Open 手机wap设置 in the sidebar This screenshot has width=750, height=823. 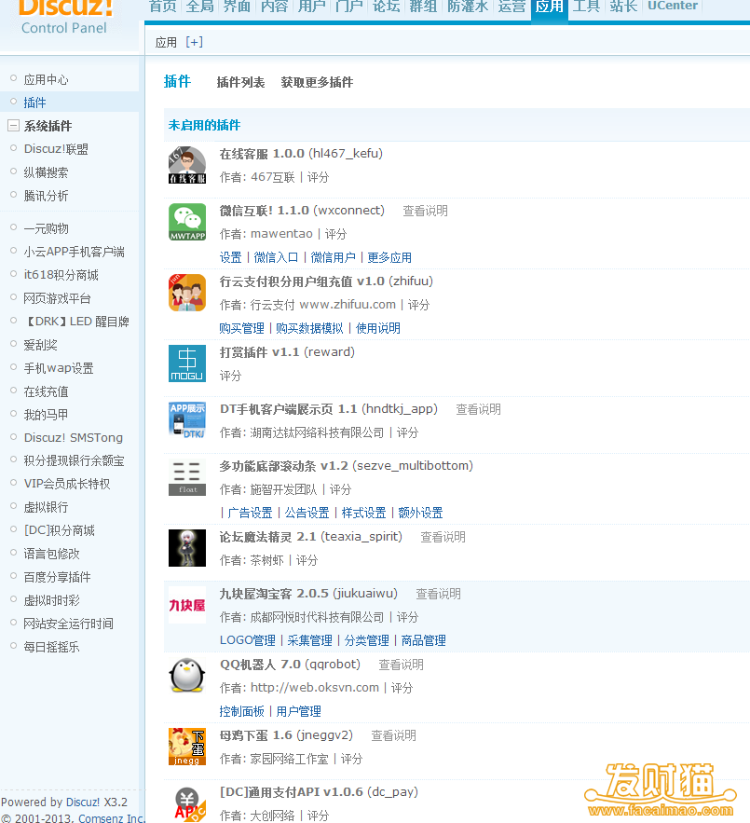click(58, 368)
